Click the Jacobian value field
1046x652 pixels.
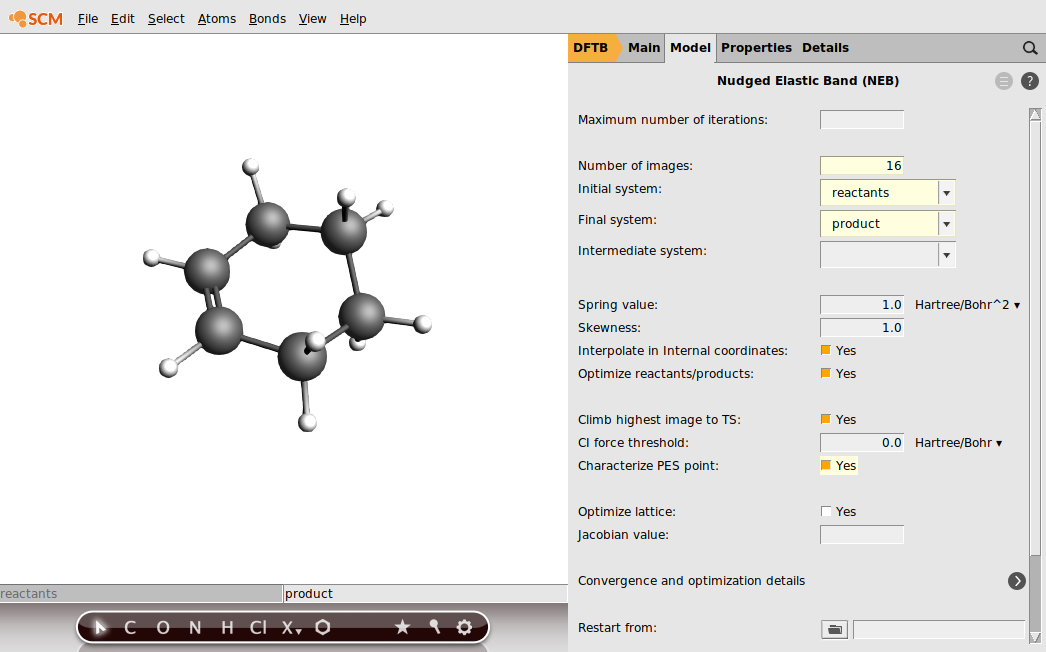pos(862,535)
